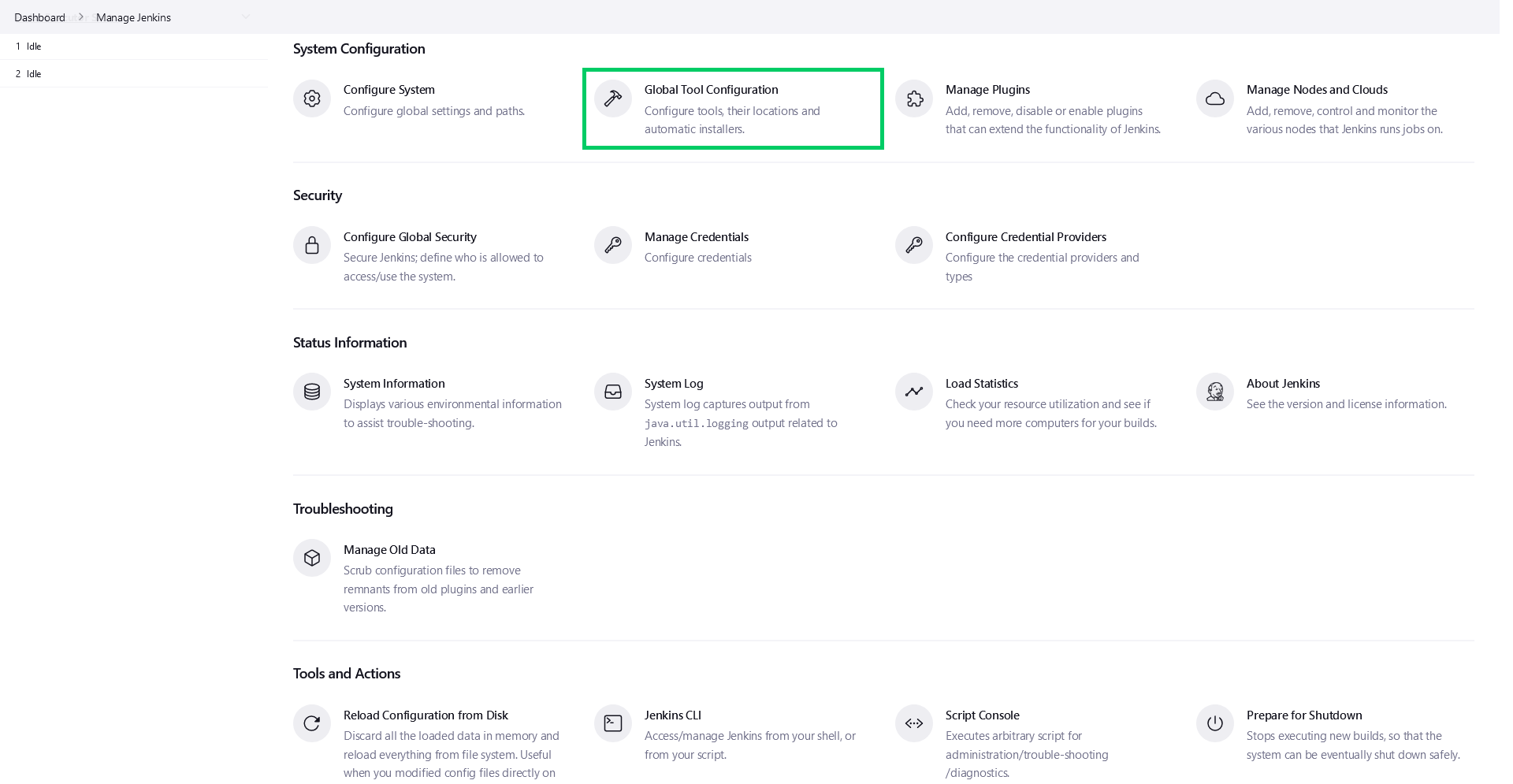Click the Reload Configuration from Disk icon
1513x784 pixels.
[x=312, y=723]
